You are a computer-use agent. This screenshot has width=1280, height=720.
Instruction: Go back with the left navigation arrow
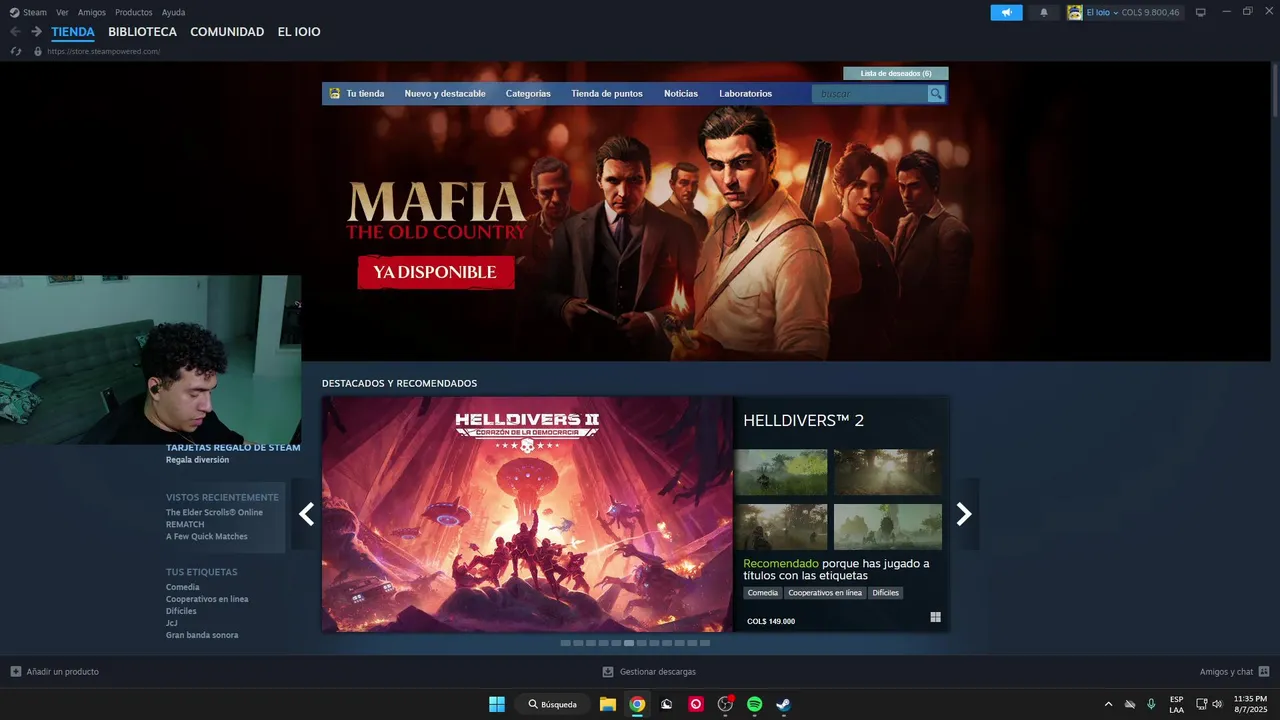pyautogui.click(x=15, y=32)
